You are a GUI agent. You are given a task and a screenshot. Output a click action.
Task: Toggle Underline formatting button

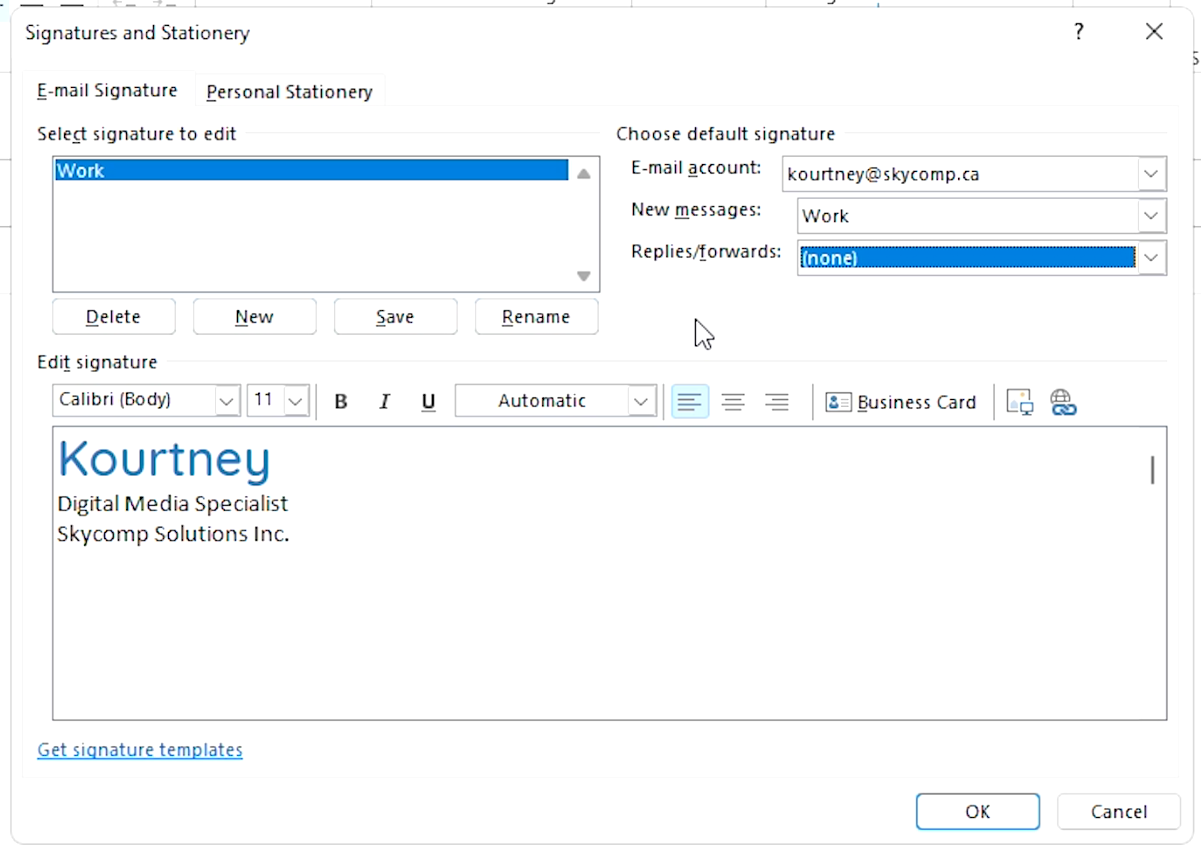tap(428, 401)
